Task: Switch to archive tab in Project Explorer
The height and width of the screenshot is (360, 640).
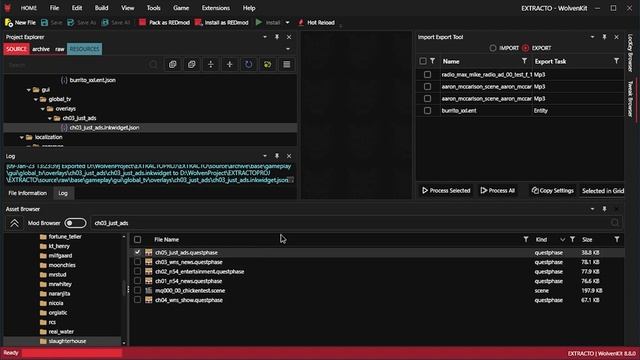Action: 41,49
